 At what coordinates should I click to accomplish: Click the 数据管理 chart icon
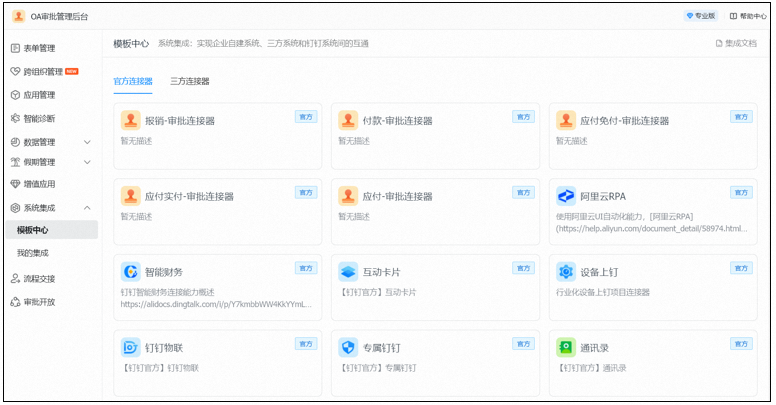tap(15, 142)
